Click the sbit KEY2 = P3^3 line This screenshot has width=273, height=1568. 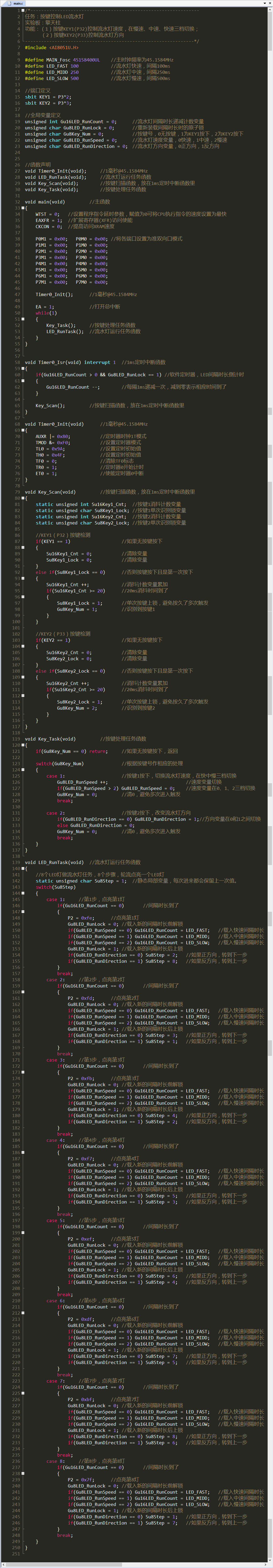coord(48,103)
